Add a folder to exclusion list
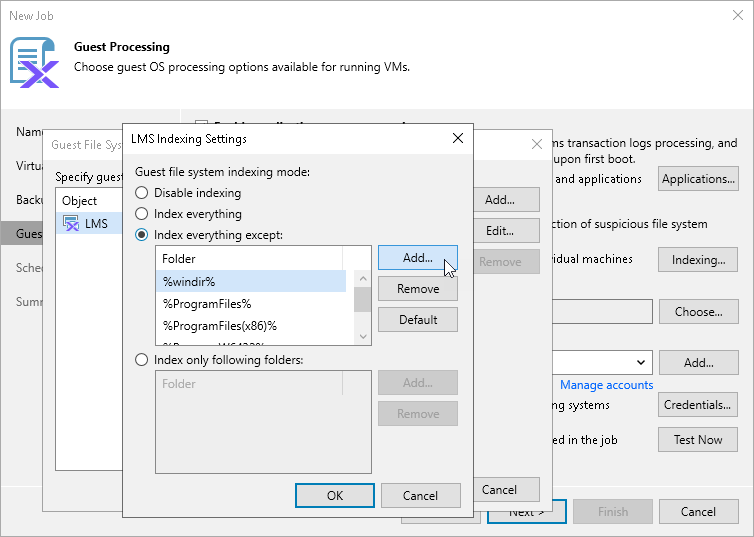The height and width of the screenshot is (537, 754). (x=418, y=258)
